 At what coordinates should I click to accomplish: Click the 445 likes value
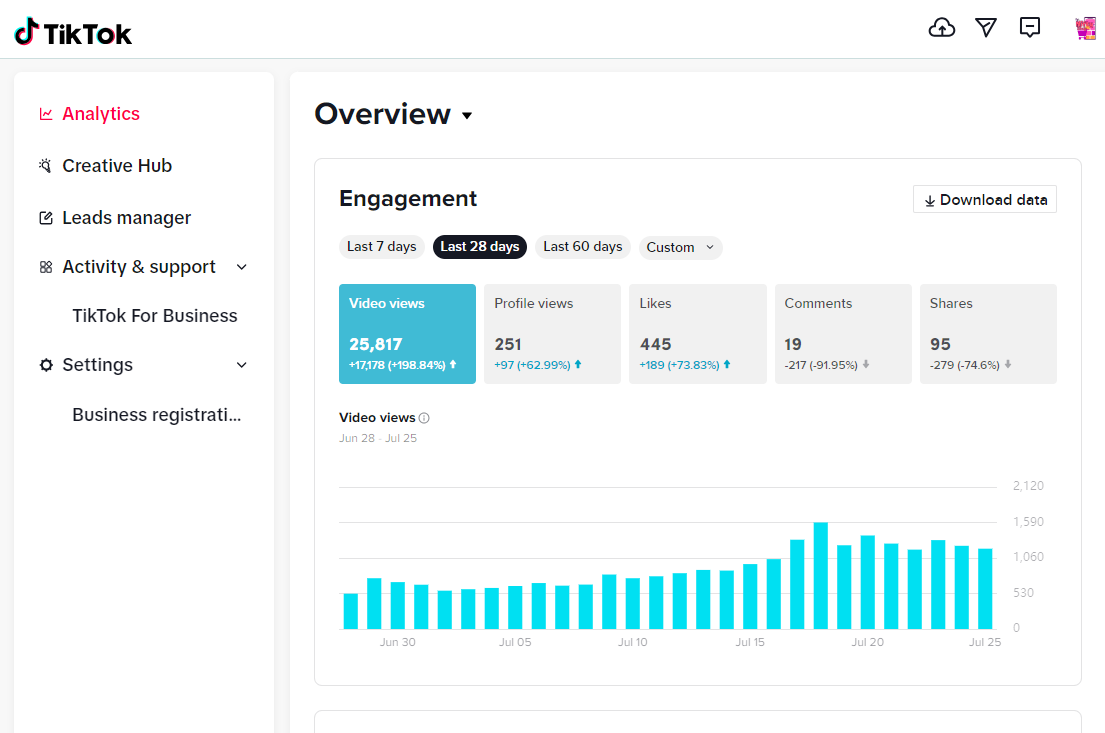(x=655, y=344)
